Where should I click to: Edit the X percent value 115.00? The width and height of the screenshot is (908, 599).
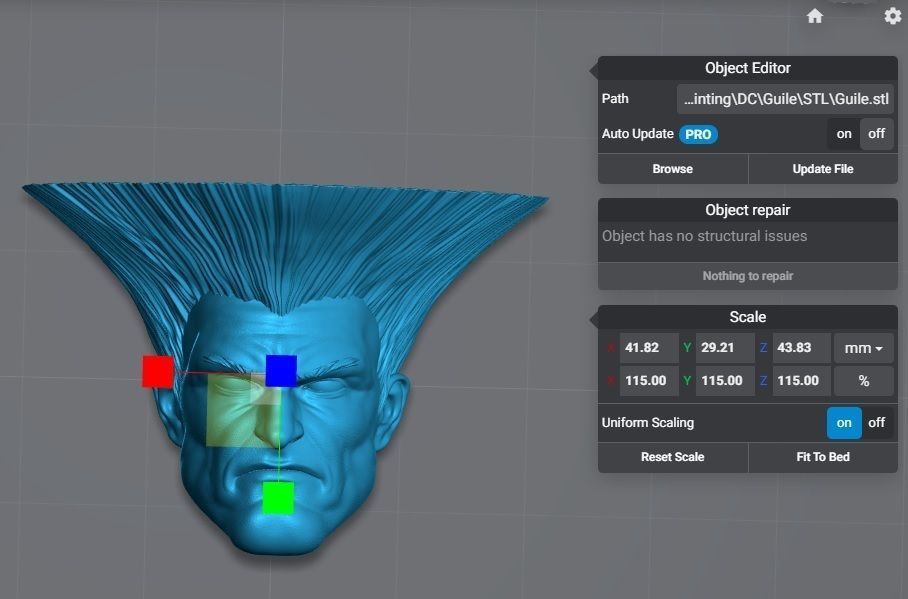click(649, 381)
